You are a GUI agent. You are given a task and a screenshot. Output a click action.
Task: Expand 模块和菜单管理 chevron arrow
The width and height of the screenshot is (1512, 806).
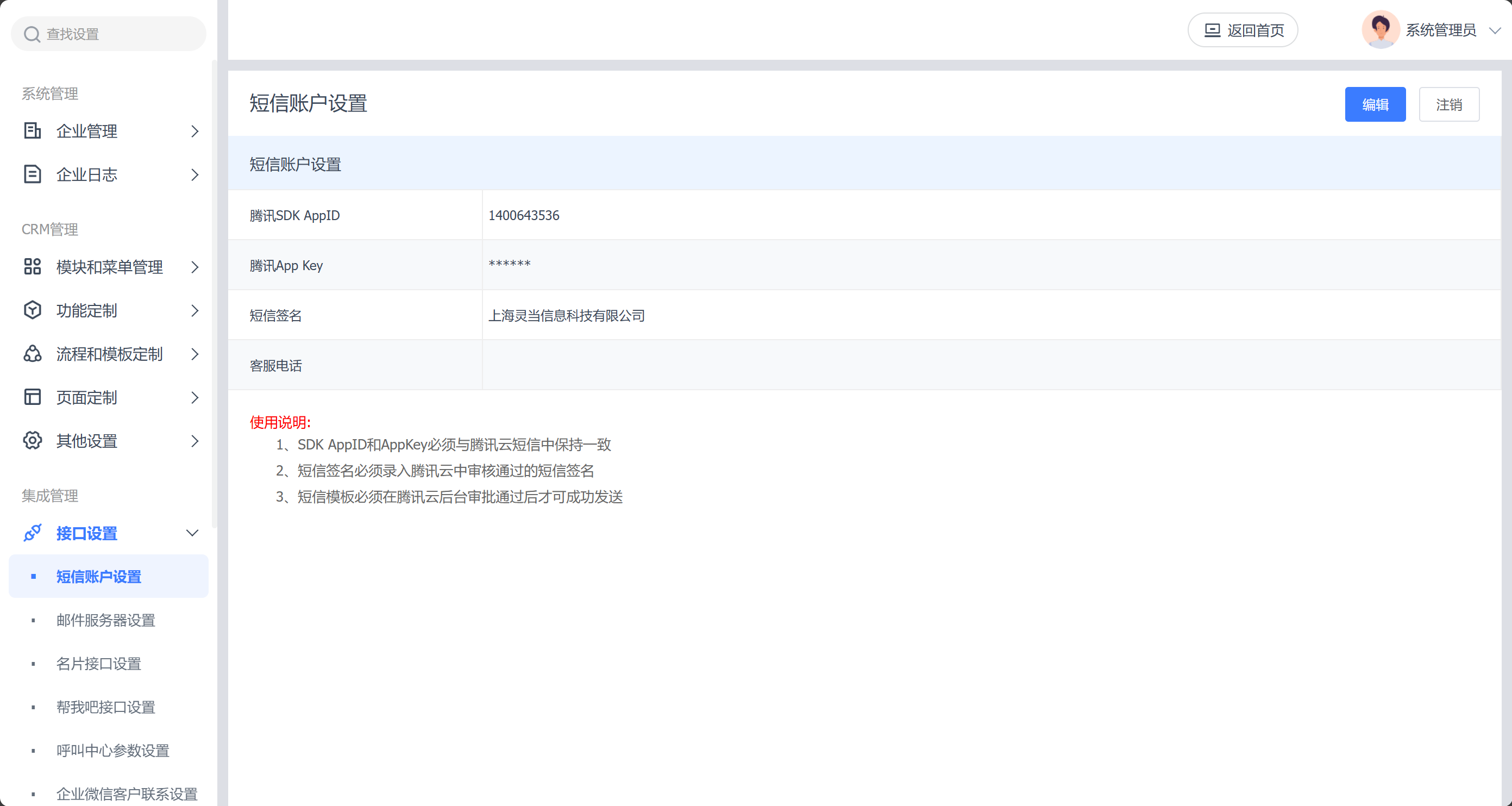point(195,267)
